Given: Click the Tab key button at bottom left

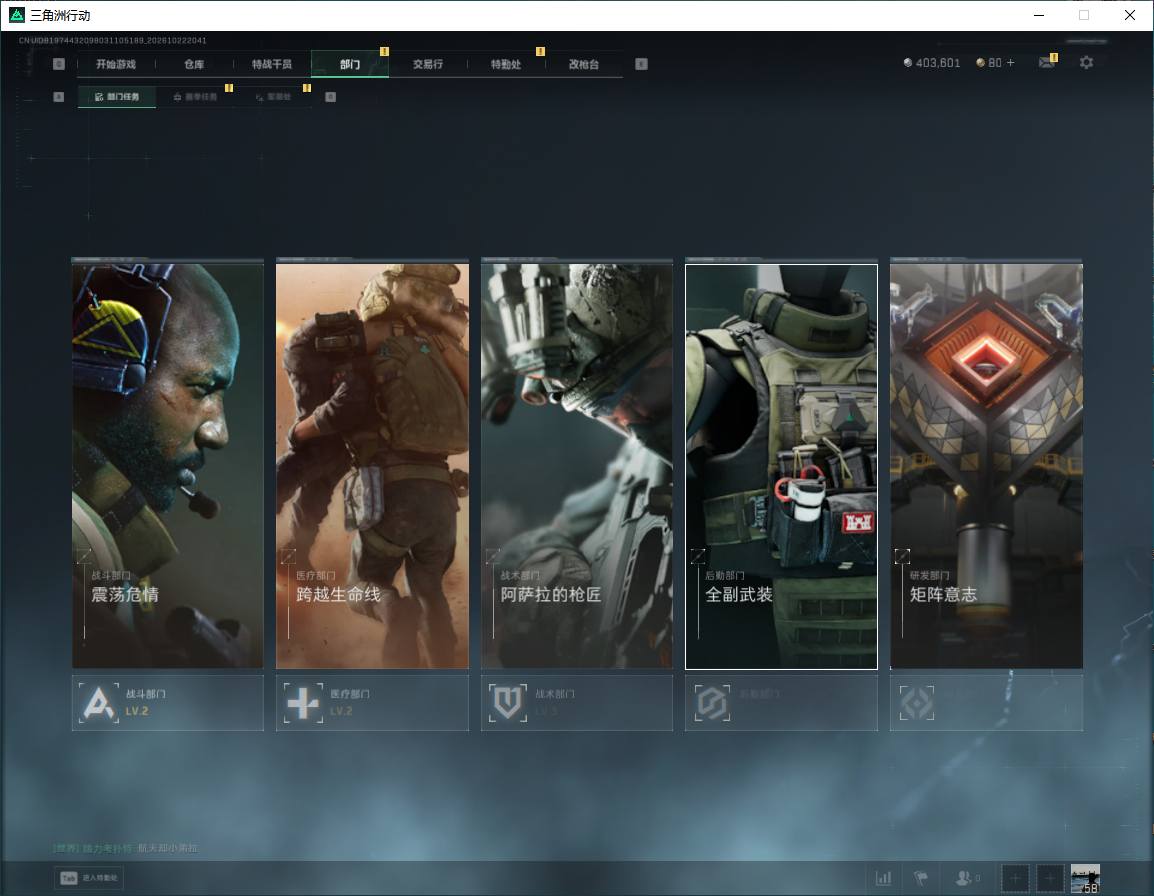Looking at the screenshot, I should point(89,878).
